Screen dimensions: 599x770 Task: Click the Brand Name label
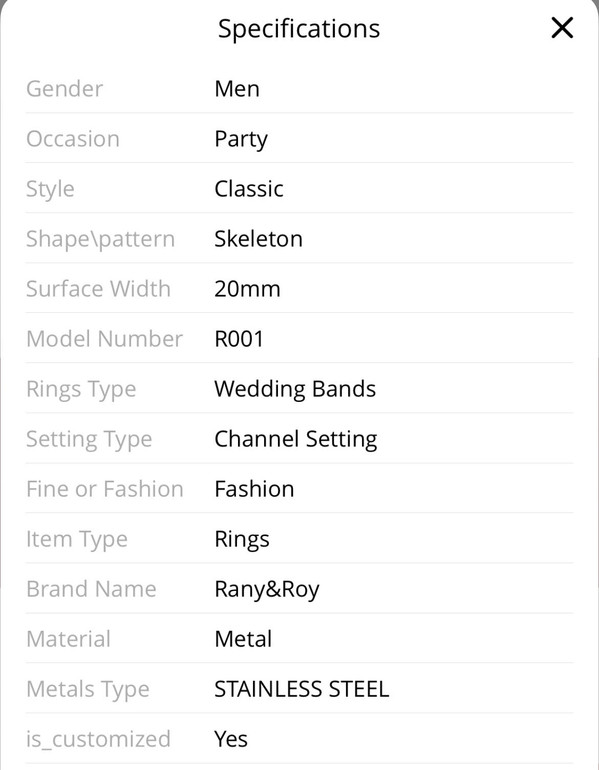(x=91, y=589)
